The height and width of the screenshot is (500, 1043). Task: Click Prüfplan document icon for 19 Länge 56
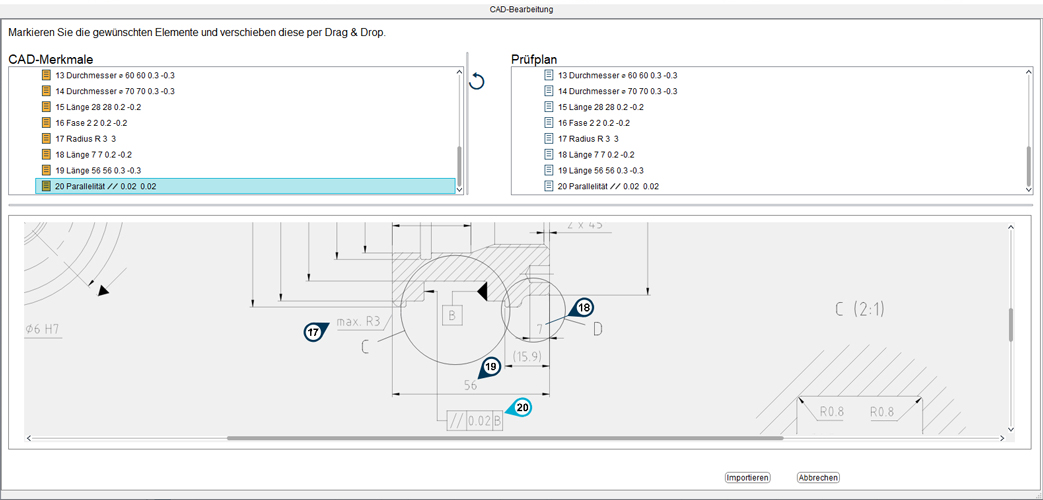pos(549,170)
